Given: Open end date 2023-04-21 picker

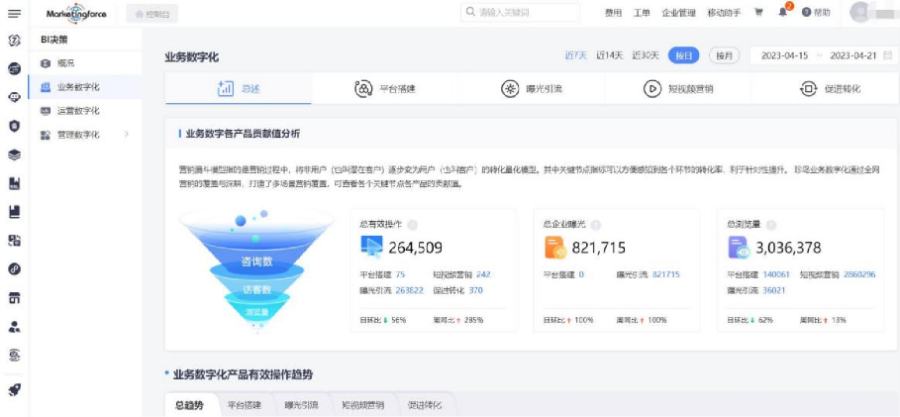Looking at the screenshot, I should (x=853, y=56).
